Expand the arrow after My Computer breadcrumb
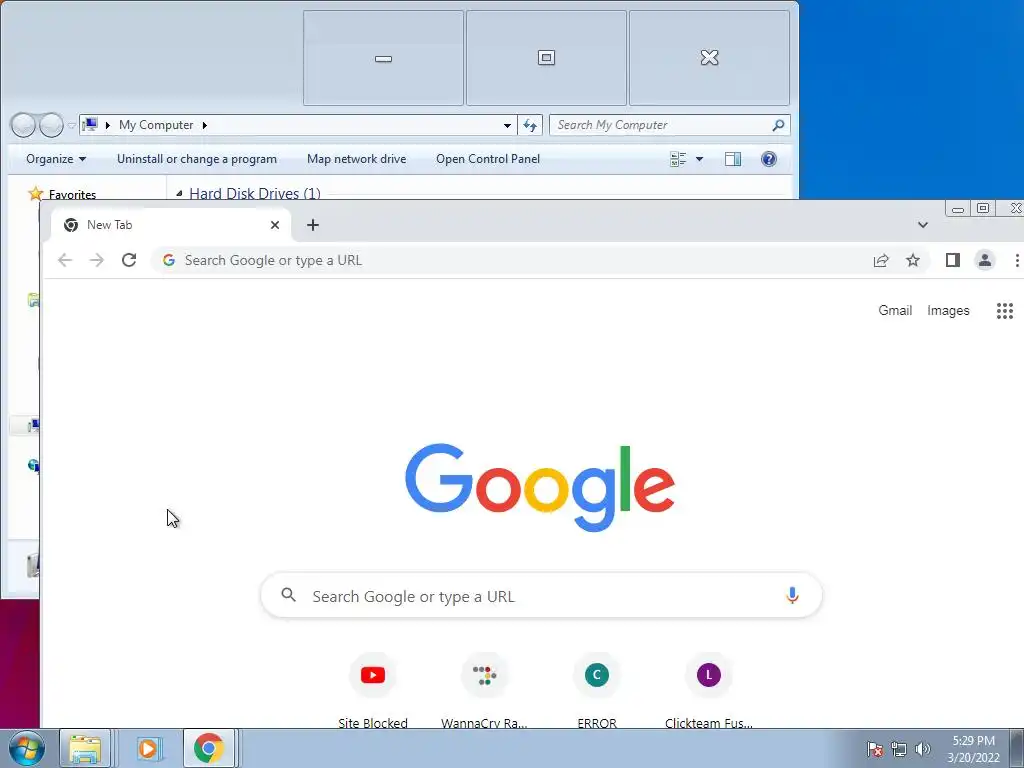The width and height of the screenshot is (1024, 768). click(204, 125)
